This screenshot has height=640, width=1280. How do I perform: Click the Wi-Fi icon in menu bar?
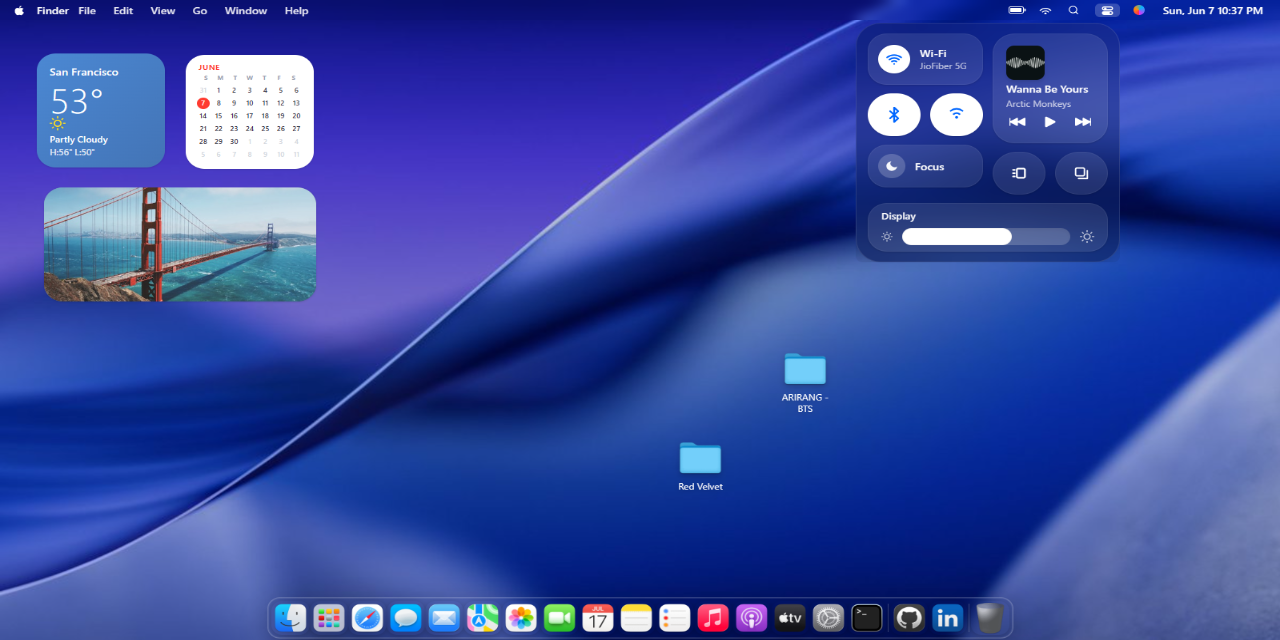tap(1046, 10)
